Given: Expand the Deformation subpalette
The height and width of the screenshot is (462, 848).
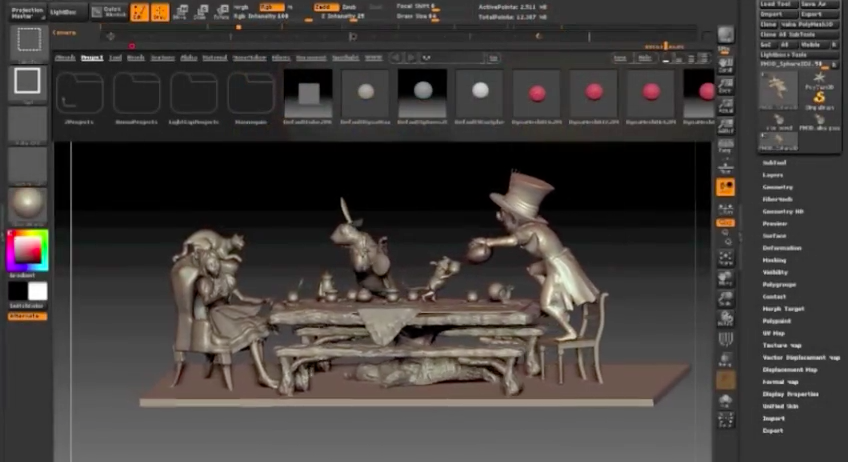Looking at the screenshot, I should coord(781,248).
